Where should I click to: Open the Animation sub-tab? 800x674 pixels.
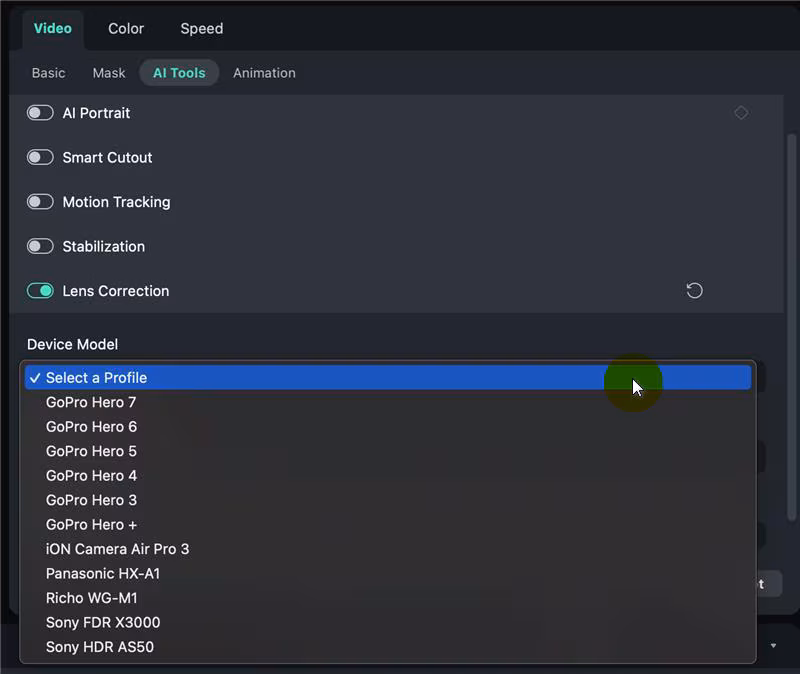click(264, 73)
